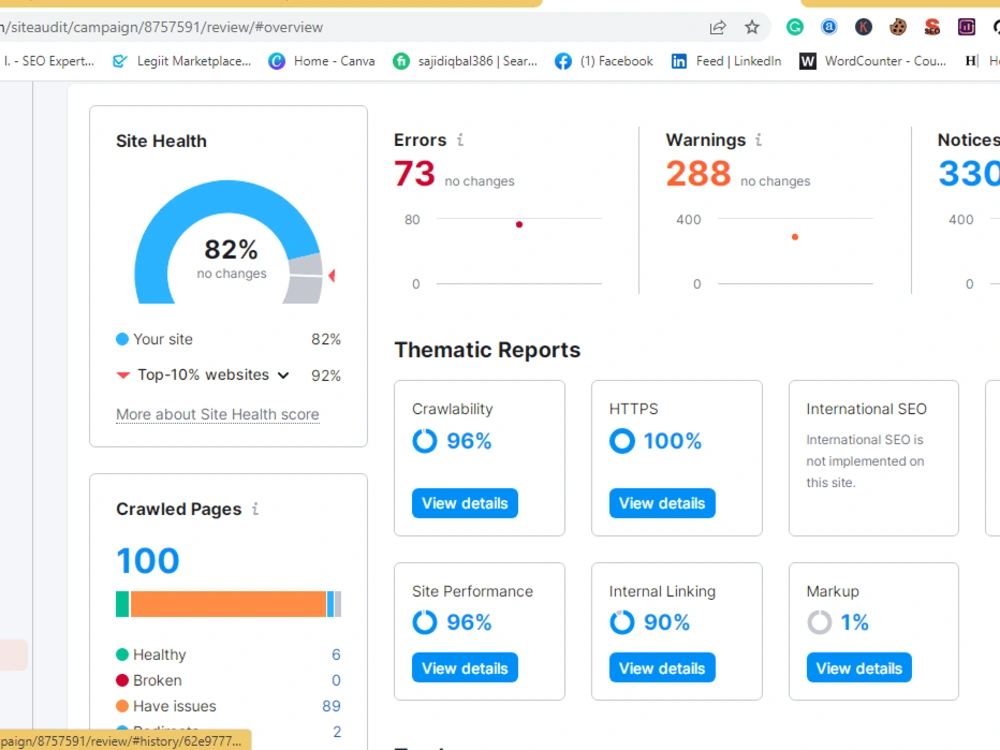Screen dimensions: 1000x750
Task: Click the International SEO card
Action: coord(873,458)
